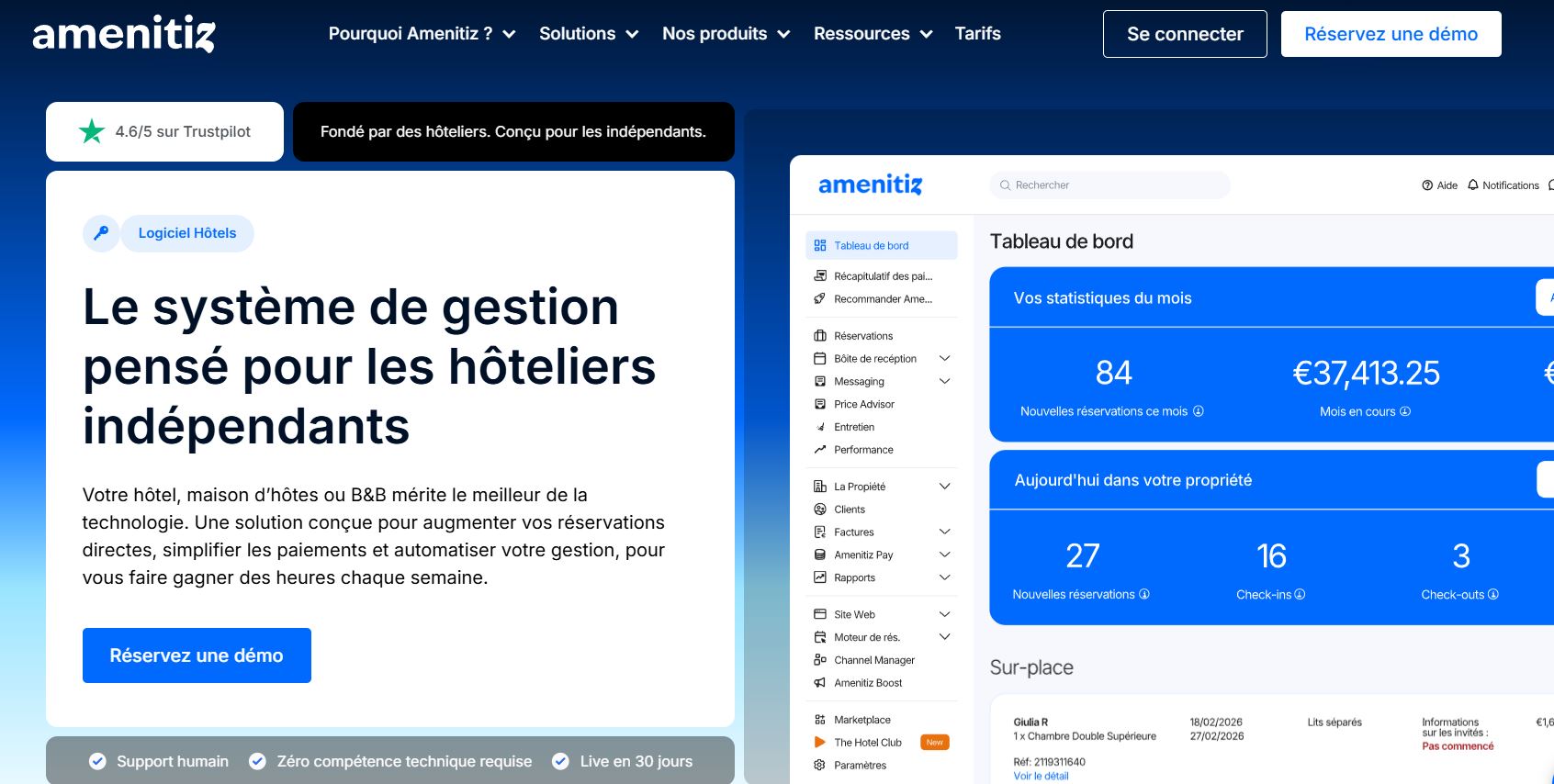This screenshot has height=784, width=1554.
Task: Click the Live en 30 jours checkmark
Action: coord(560,761)
